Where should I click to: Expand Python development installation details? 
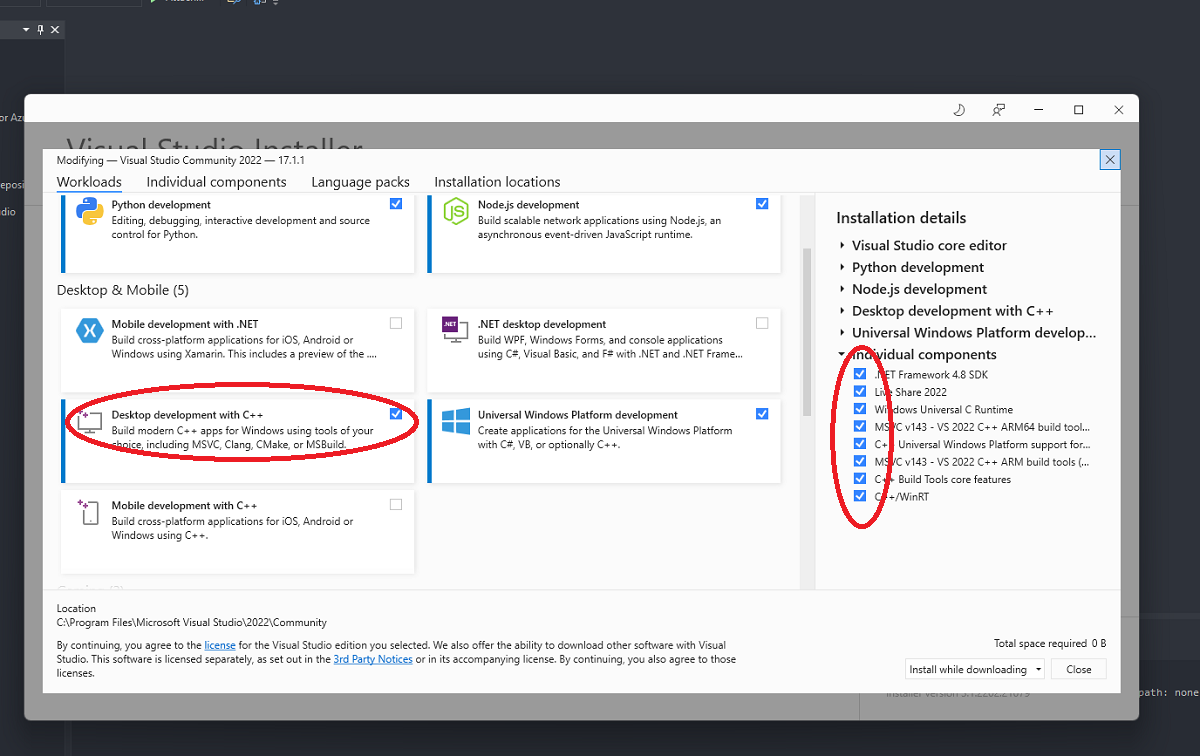point(843,267)
